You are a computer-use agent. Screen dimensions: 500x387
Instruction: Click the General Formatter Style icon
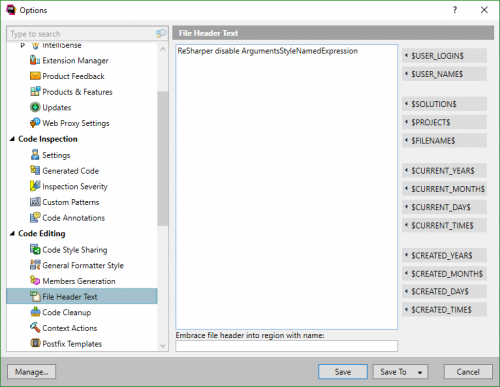click(x=35, y=265)
